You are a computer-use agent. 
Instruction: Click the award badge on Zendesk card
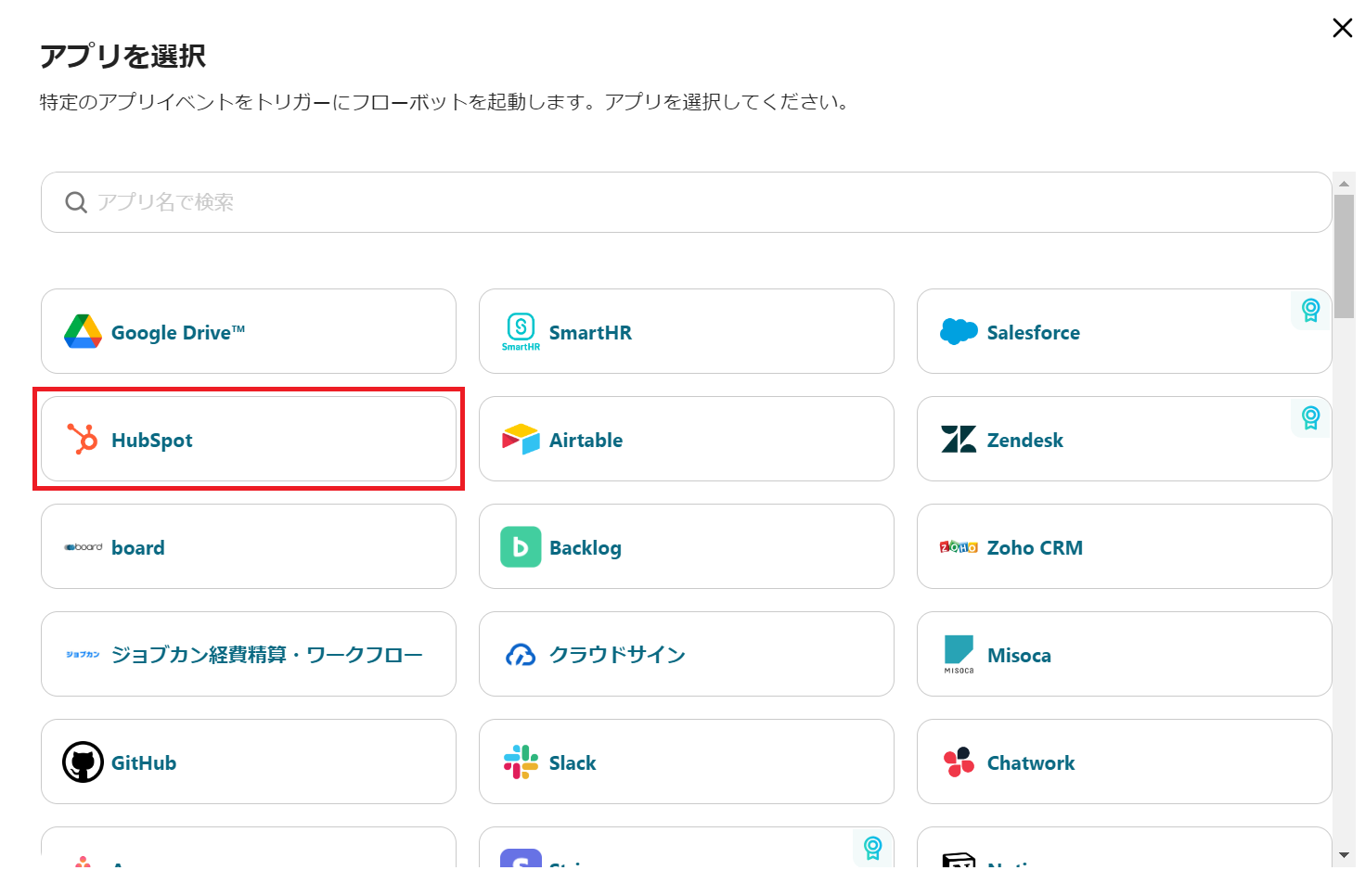pos(1310,417)
